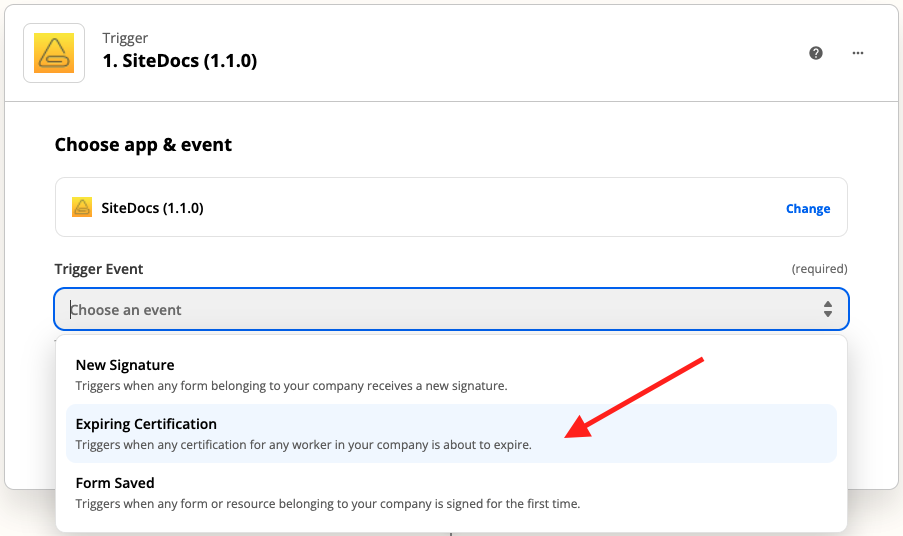Click the Change link for SiteDocs app
Image resolution: width=903 pixels, height=536 pixels.
point(807,208)
